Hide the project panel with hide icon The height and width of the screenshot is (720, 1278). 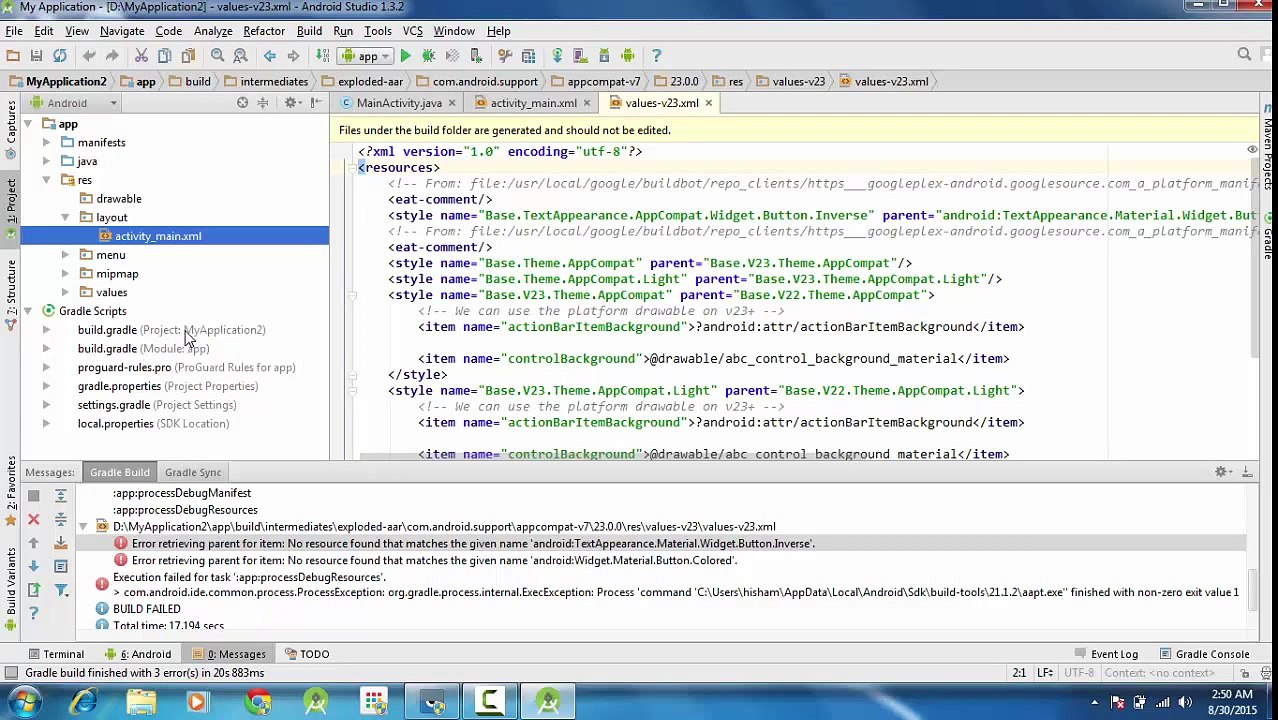pyautogui.click(x=315, y=103)
